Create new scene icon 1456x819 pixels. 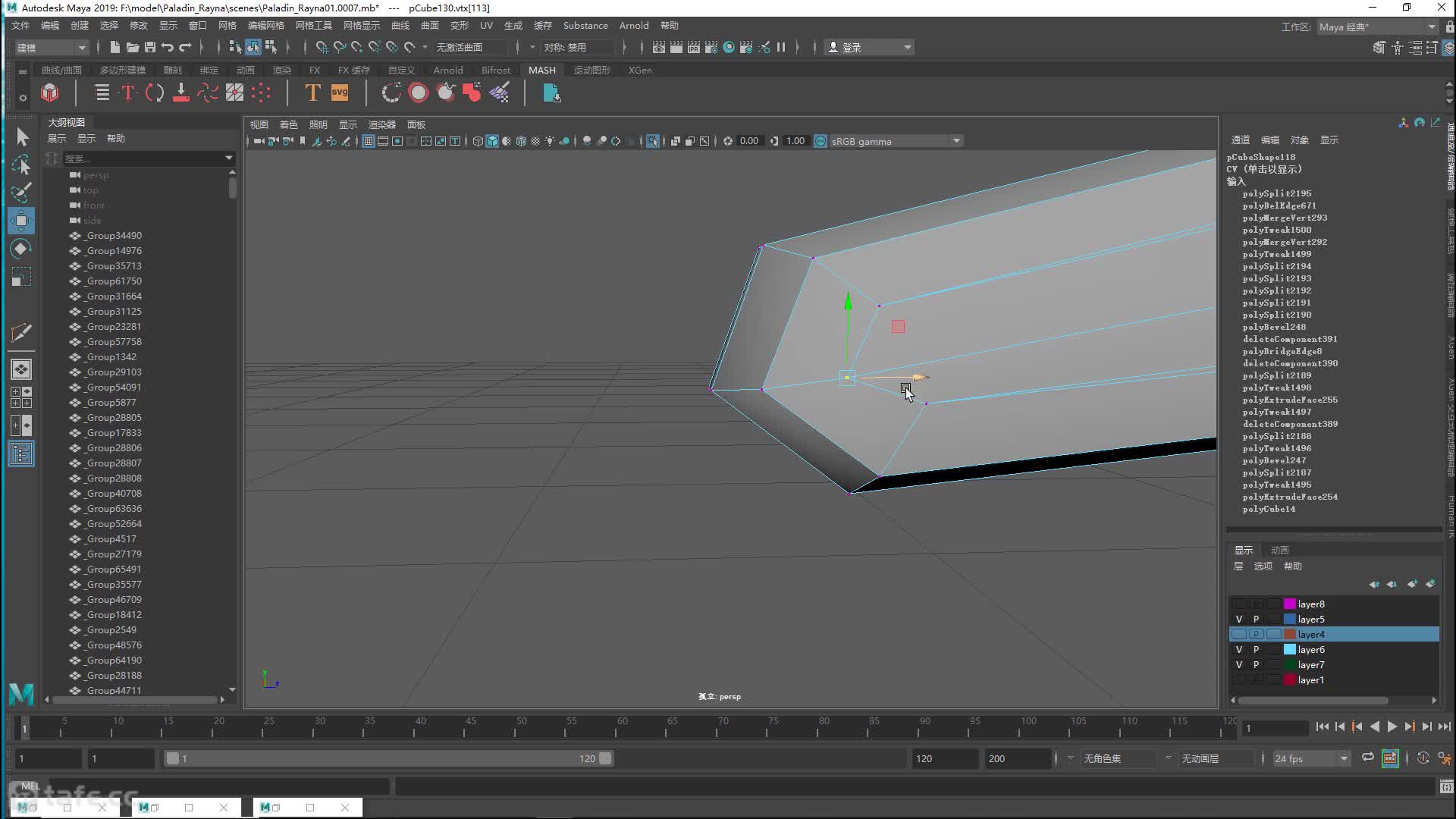coord(115,47)
